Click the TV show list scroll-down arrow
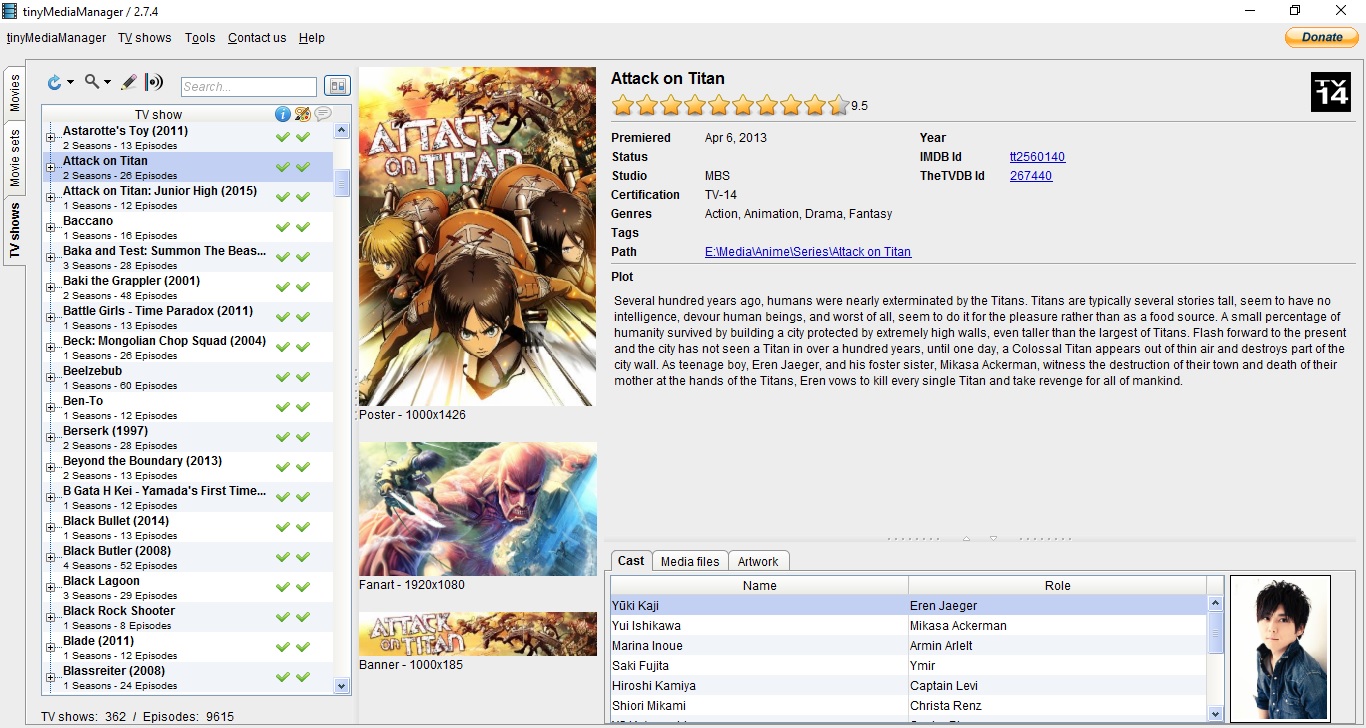 pos(342,686)
